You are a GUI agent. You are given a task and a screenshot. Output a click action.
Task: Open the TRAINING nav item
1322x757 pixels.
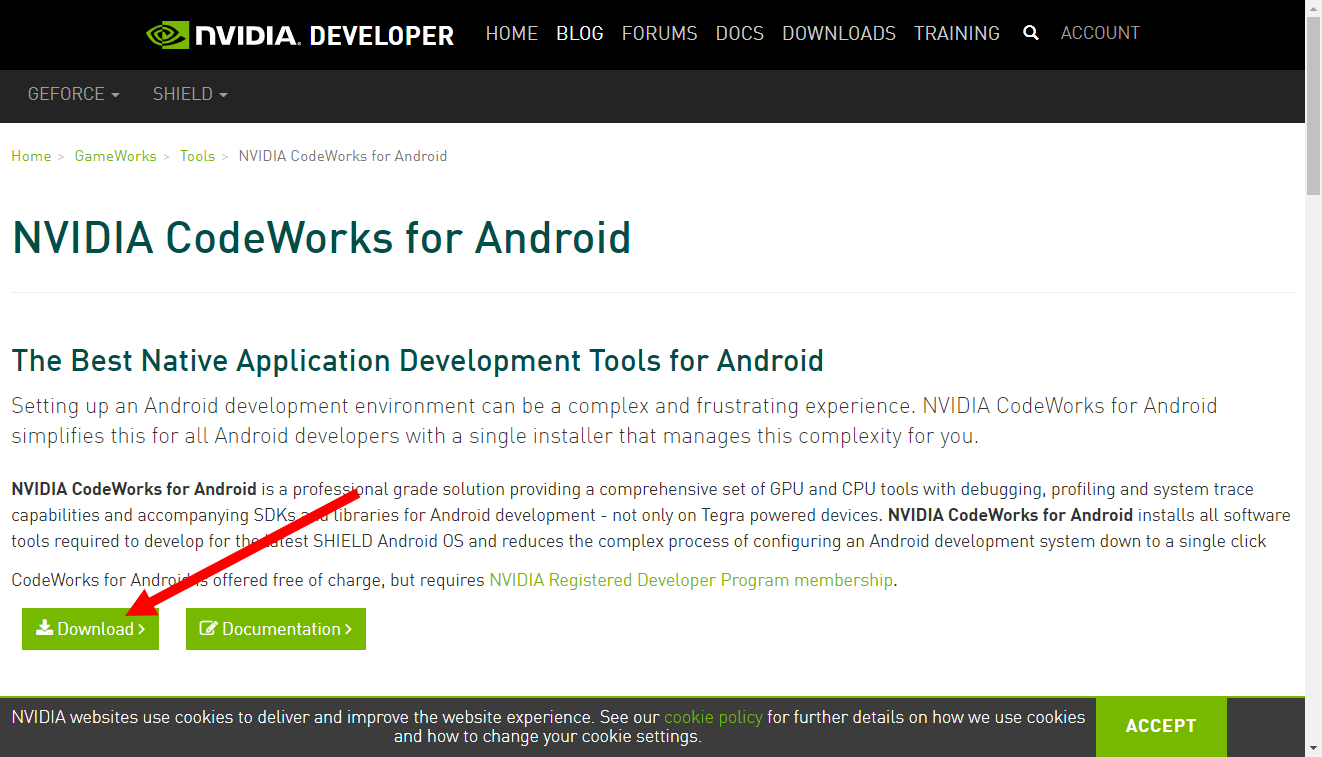(957, 33)
